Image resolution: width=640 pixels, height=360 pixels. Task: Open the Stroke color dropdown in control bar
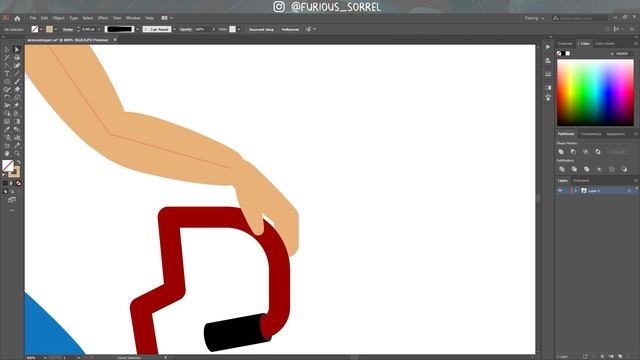56,29
